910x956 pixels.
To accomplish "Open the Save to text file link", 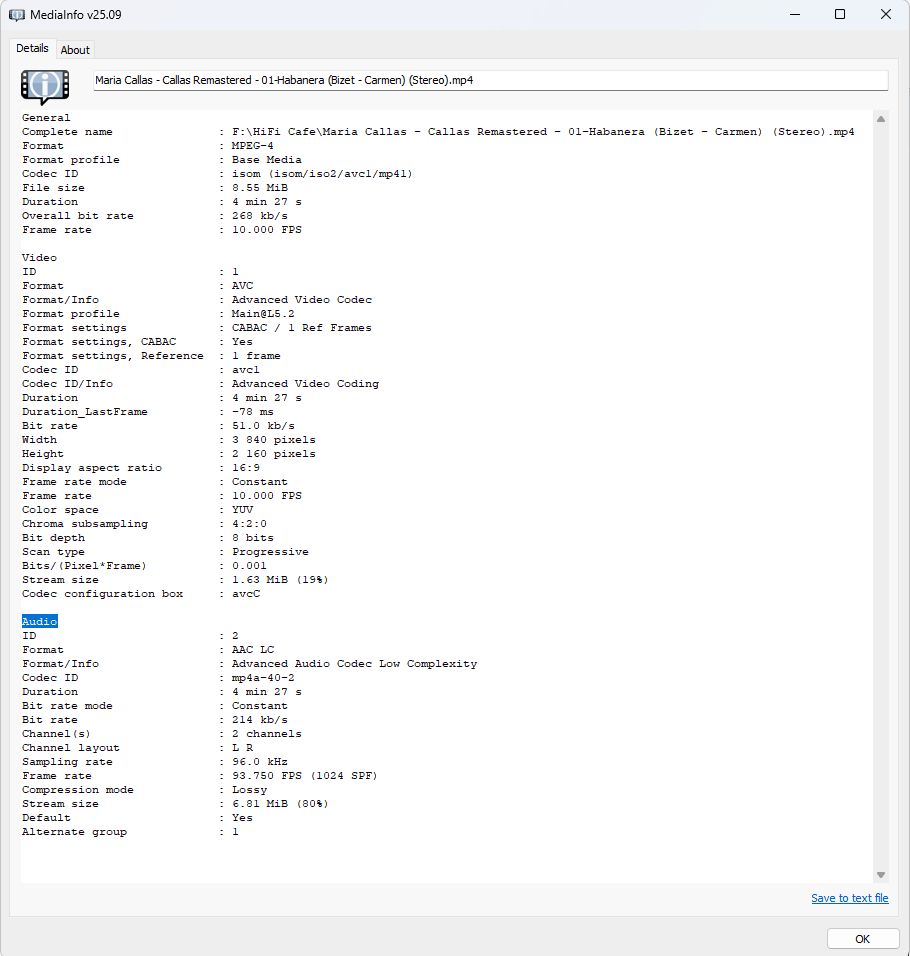I will tap(849, 898).
